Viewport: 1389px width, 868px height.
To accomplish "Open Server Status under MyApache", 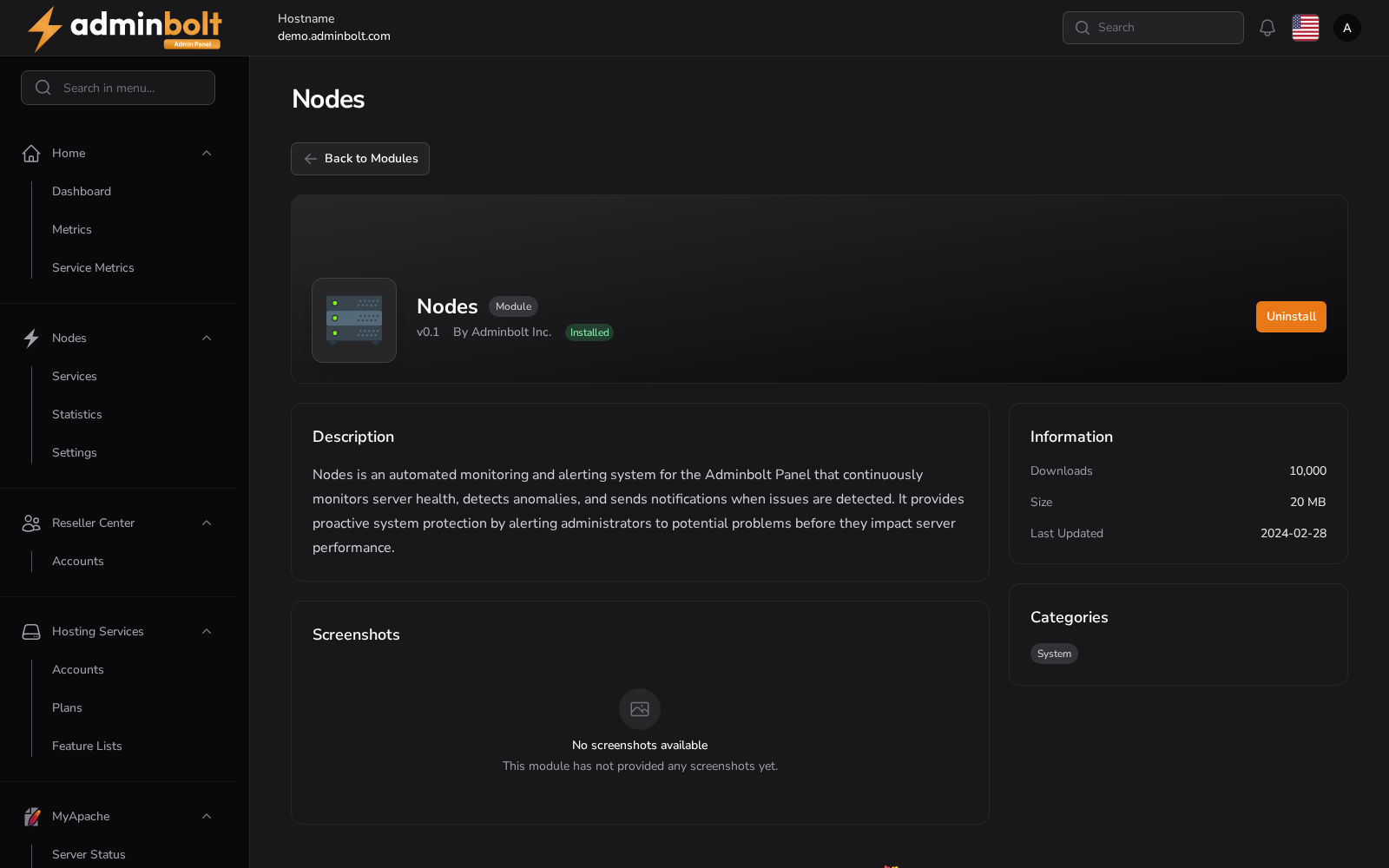I will (89, 855).
